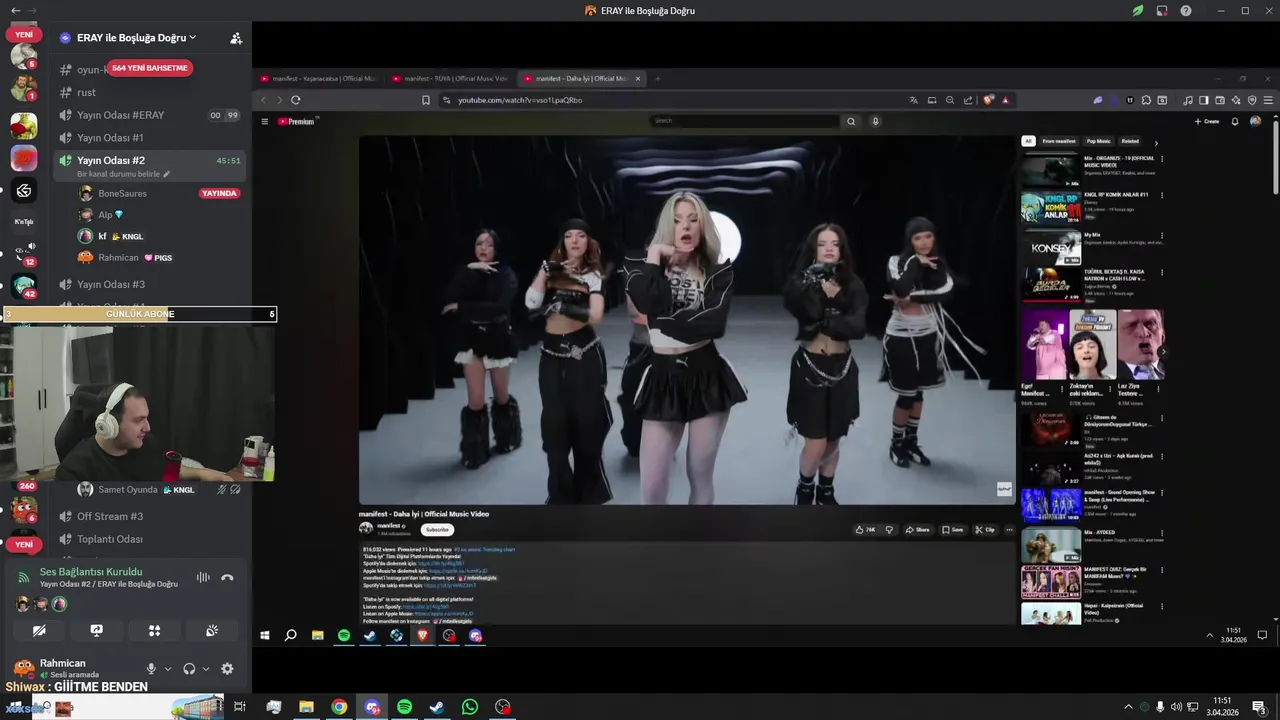Image resolution: width=1280 pixels, height=720 pixels.
Task: Disconnect from the voice channel
Action: point(227,578)
